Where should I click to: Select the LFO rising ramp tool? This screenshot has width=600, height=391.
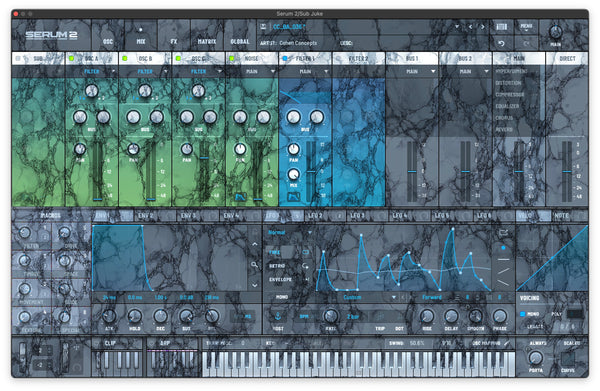(503, 271)
